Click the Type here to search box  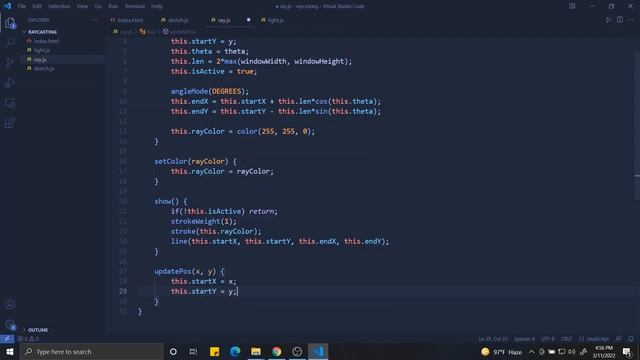pos(91,351)
